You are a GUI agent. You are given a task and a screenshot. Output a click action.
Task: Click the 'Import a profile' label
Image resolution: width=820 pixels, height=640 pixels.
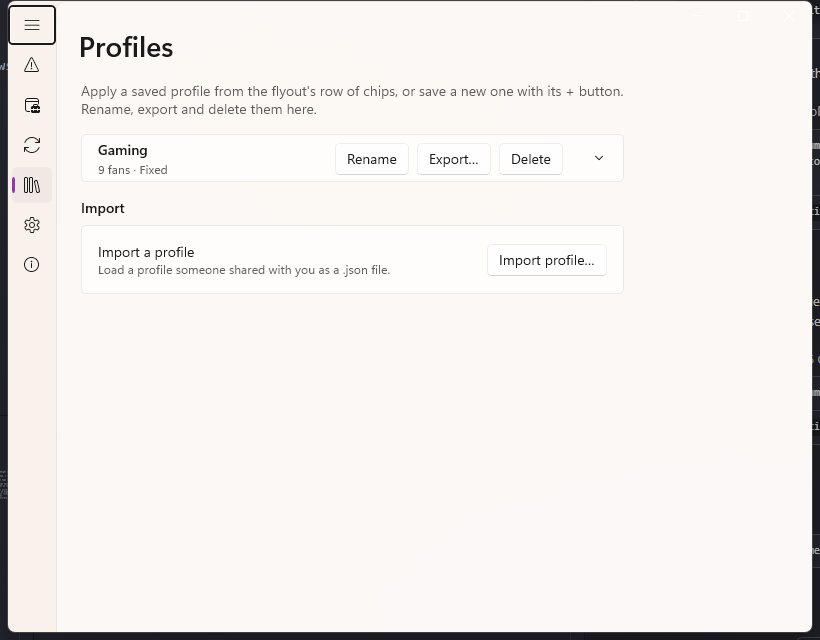pos(146,252)
